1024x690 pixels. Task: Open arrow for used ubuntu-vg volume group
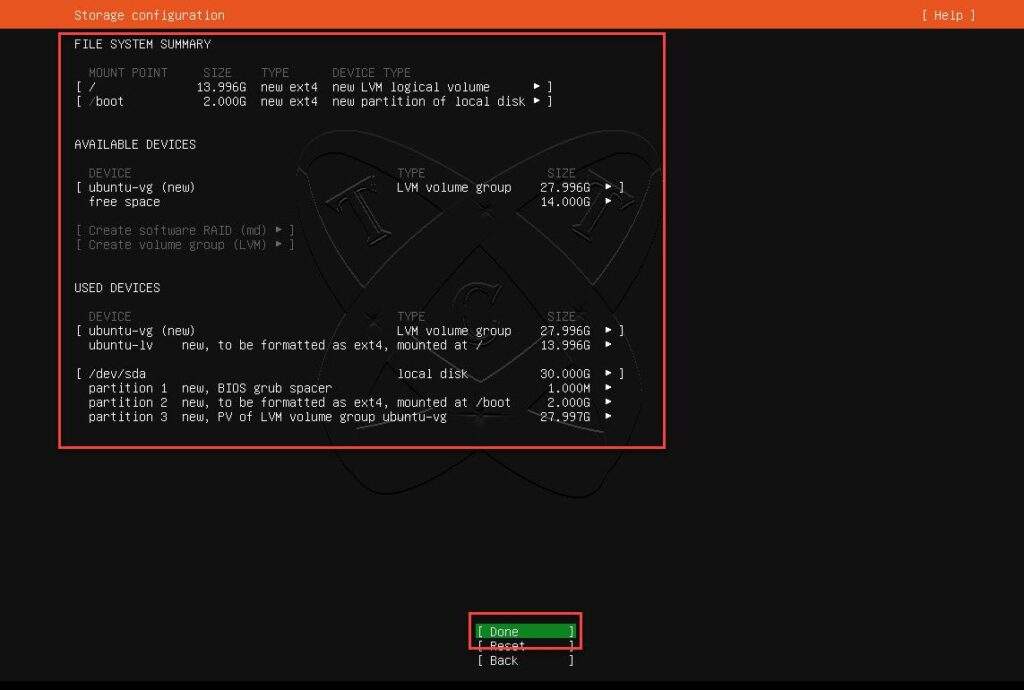[x=609, y=330]
